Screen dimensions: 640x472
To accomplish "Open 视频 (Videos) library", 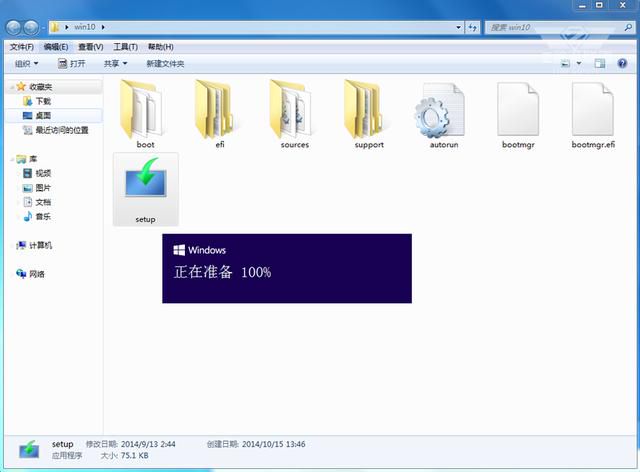I will pyautogui.click(x=37, y=173).
